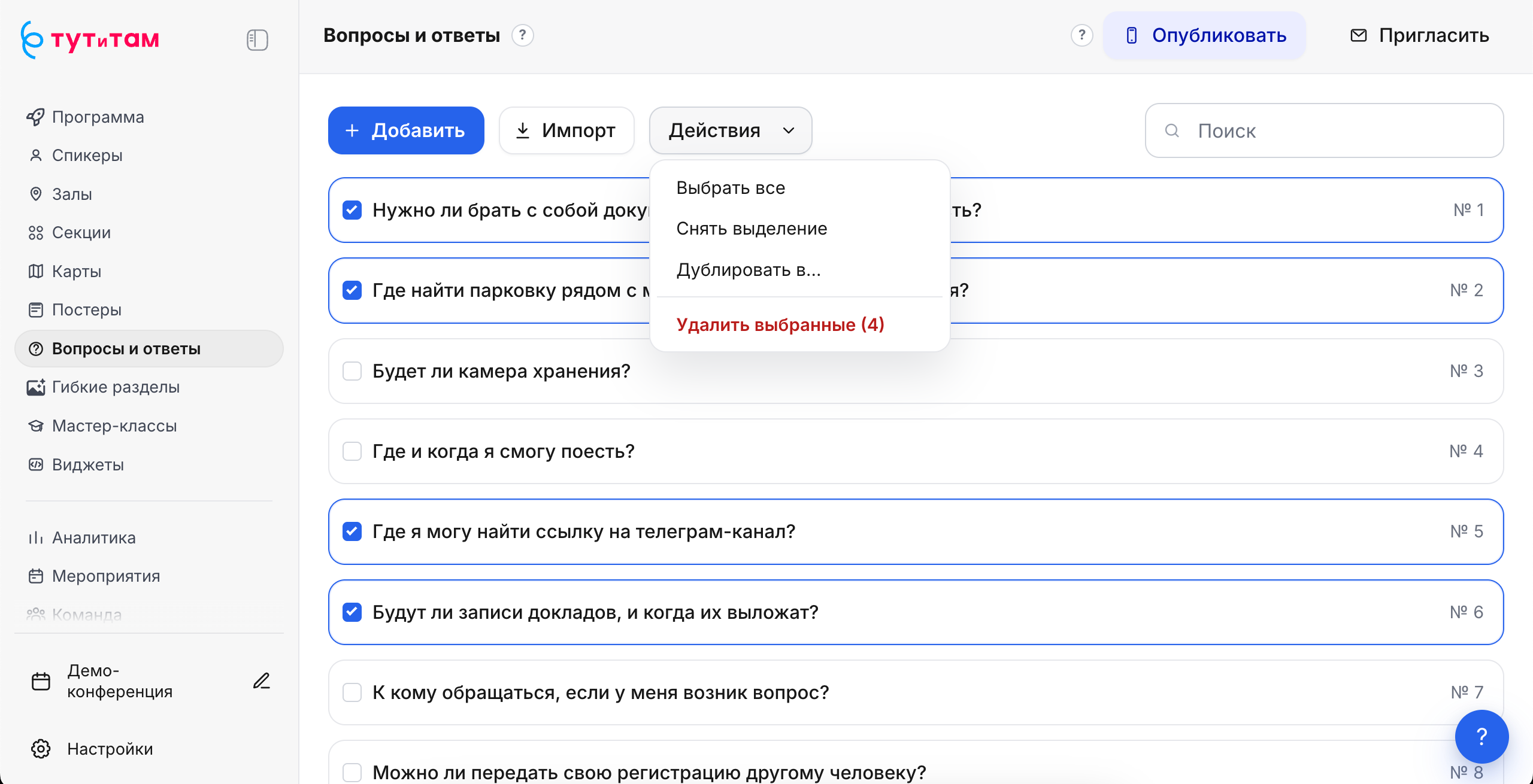This screenshot has height=784, width=1533.
Task: Go to Спикеры section
Action: (149, 156)
